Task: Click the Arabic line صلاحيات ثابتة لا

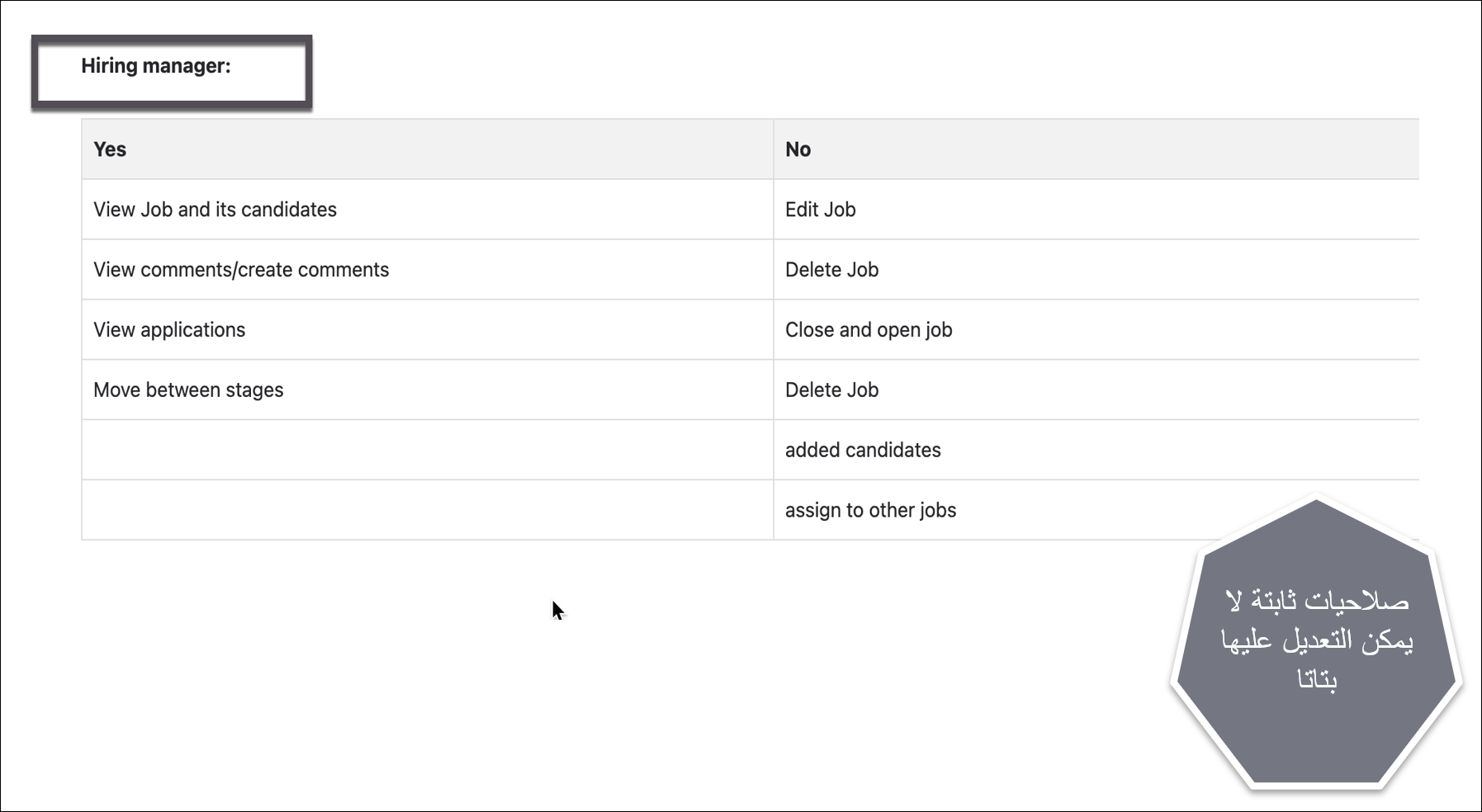Action: point(1318,601)
